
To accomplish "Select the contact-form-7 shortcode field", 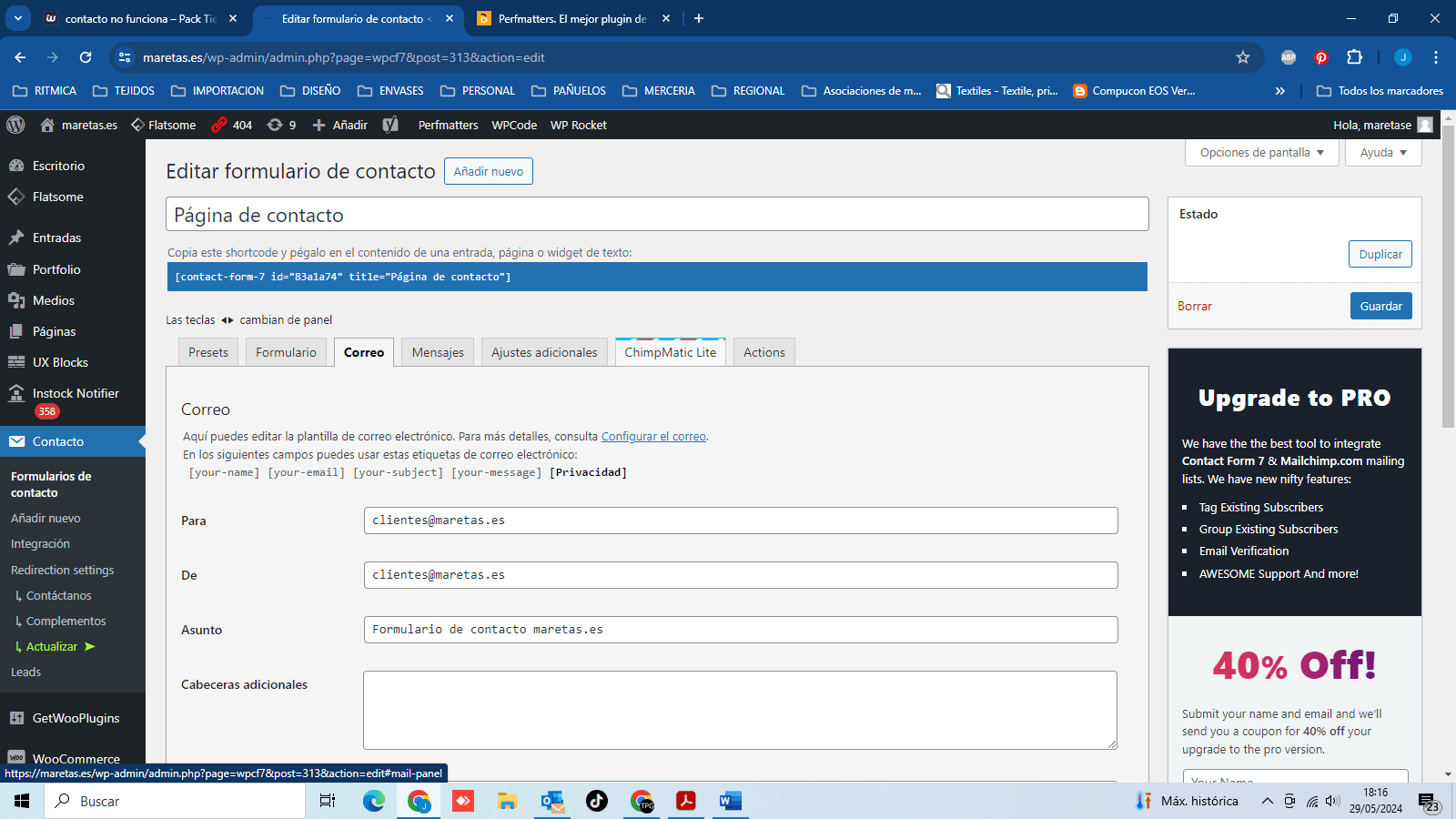I will pyautogui.click(x=657, y=277).
